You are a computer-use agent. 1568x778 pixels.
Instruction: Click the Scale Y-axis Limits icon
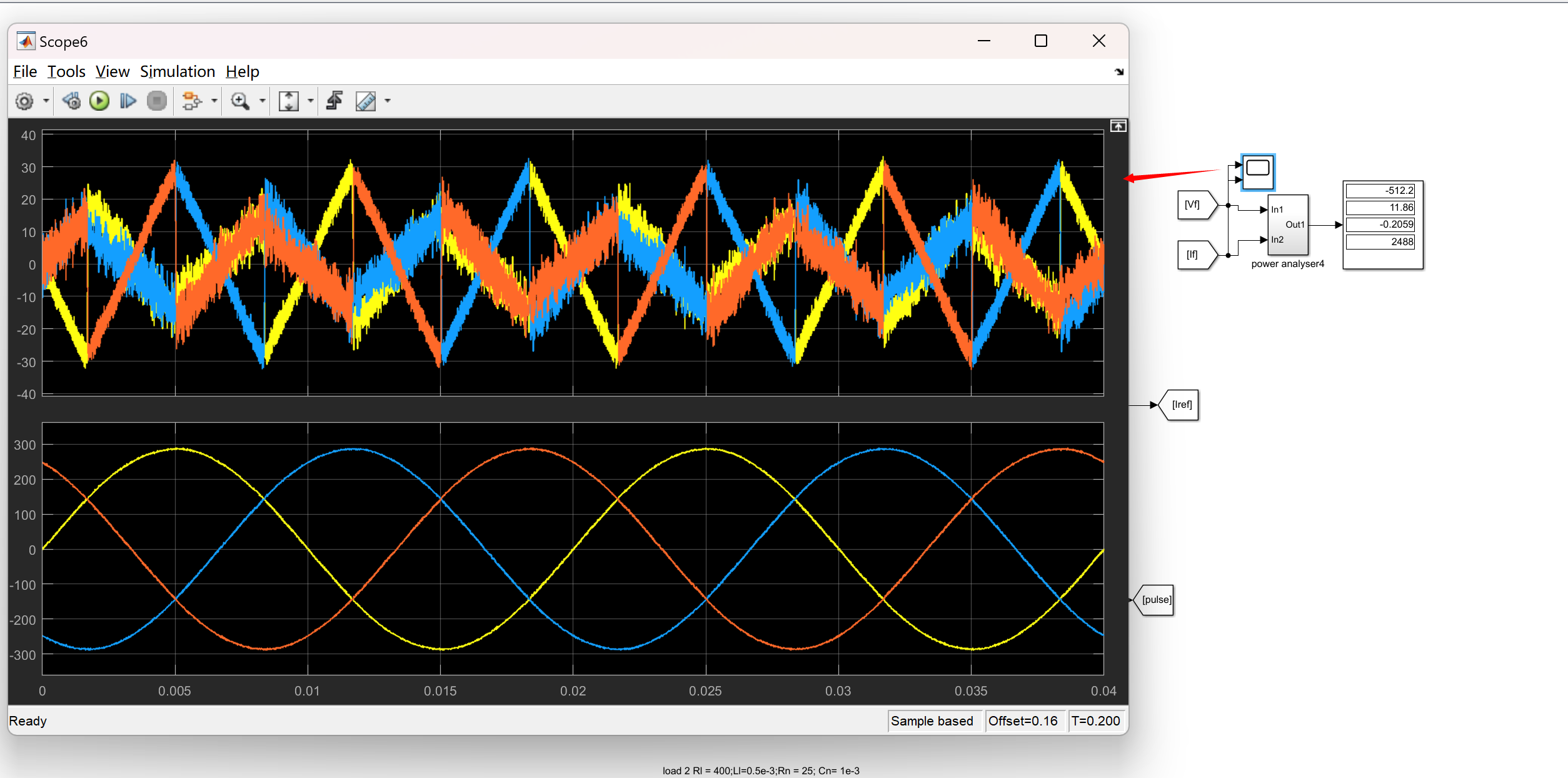tap(288, 101)
